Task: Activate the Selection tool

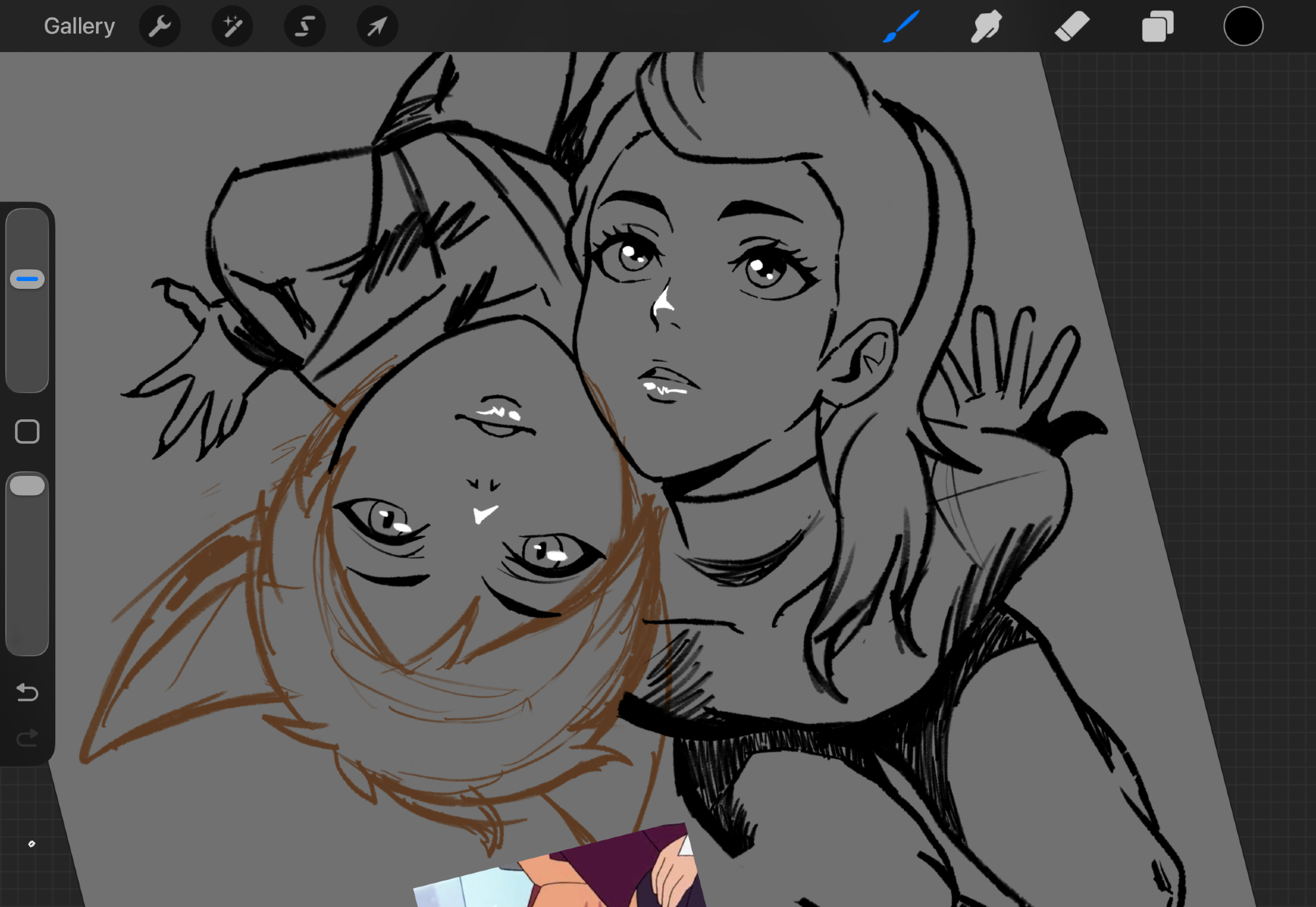Action: pos(305,27)
